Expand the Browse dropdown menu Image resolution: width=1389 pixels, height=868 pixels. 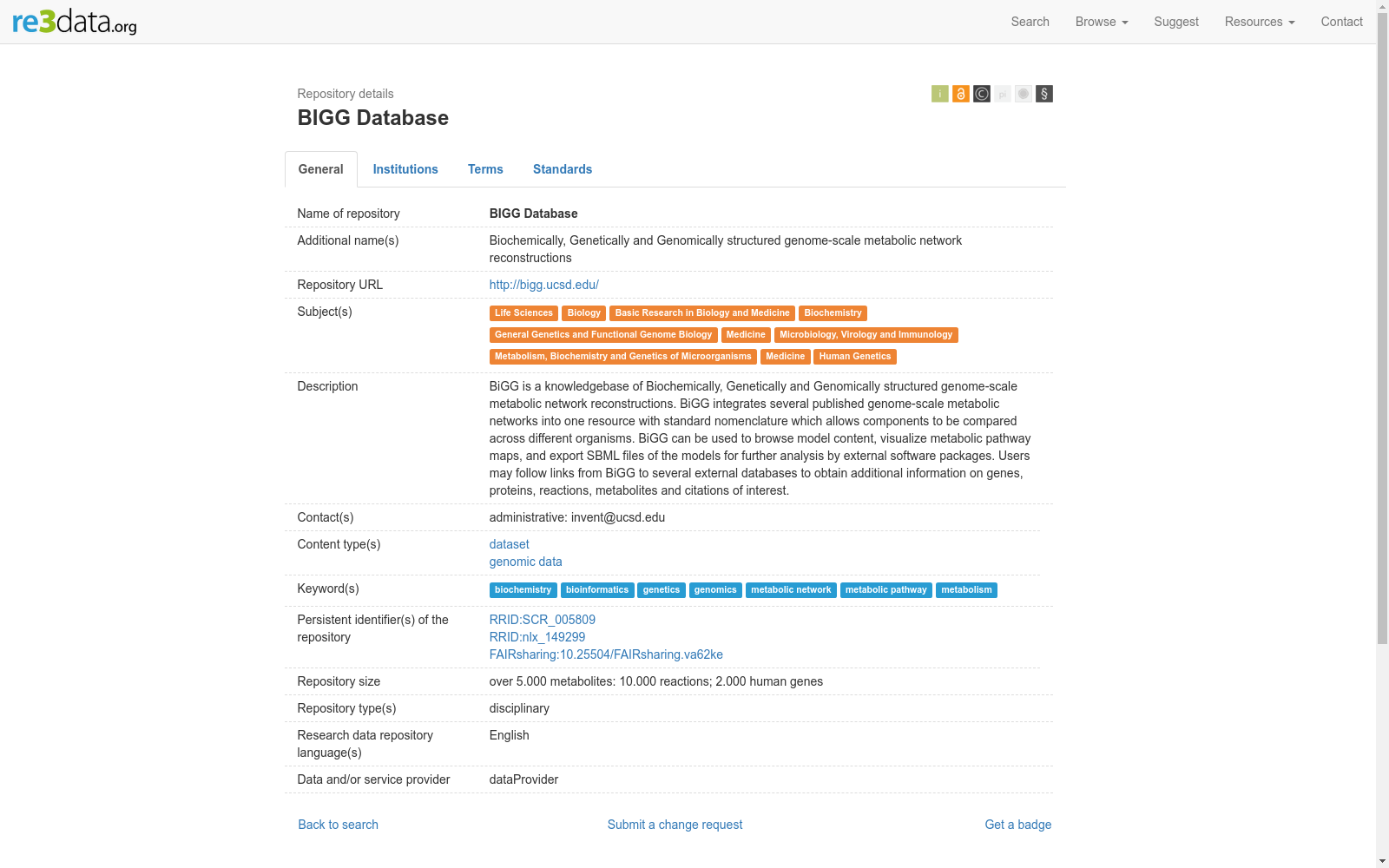[x=1101, y=22]
